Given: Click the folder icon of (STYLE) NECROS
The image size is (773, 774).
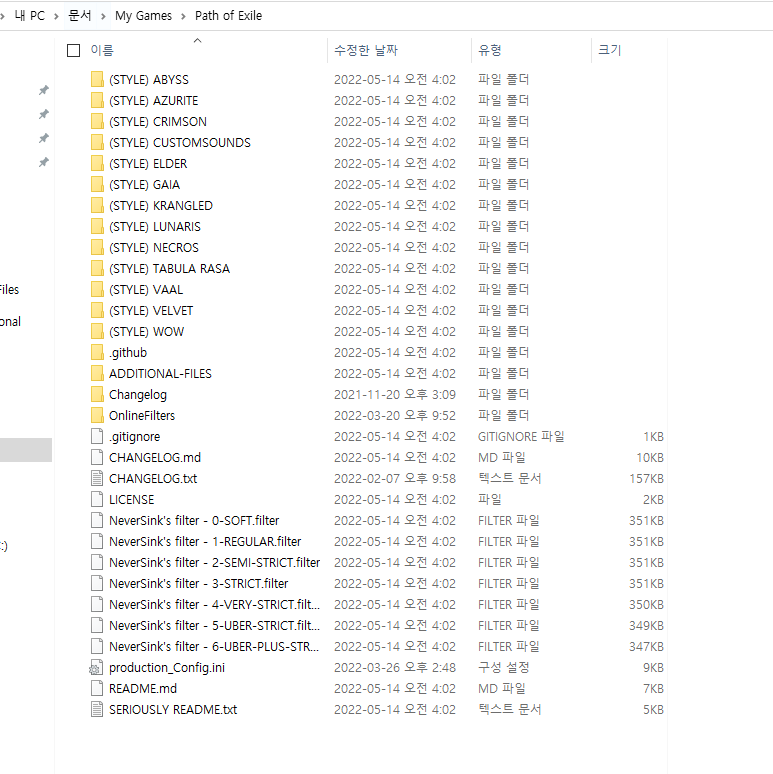Looking at the screenshot, I should (x=97, y=247).
